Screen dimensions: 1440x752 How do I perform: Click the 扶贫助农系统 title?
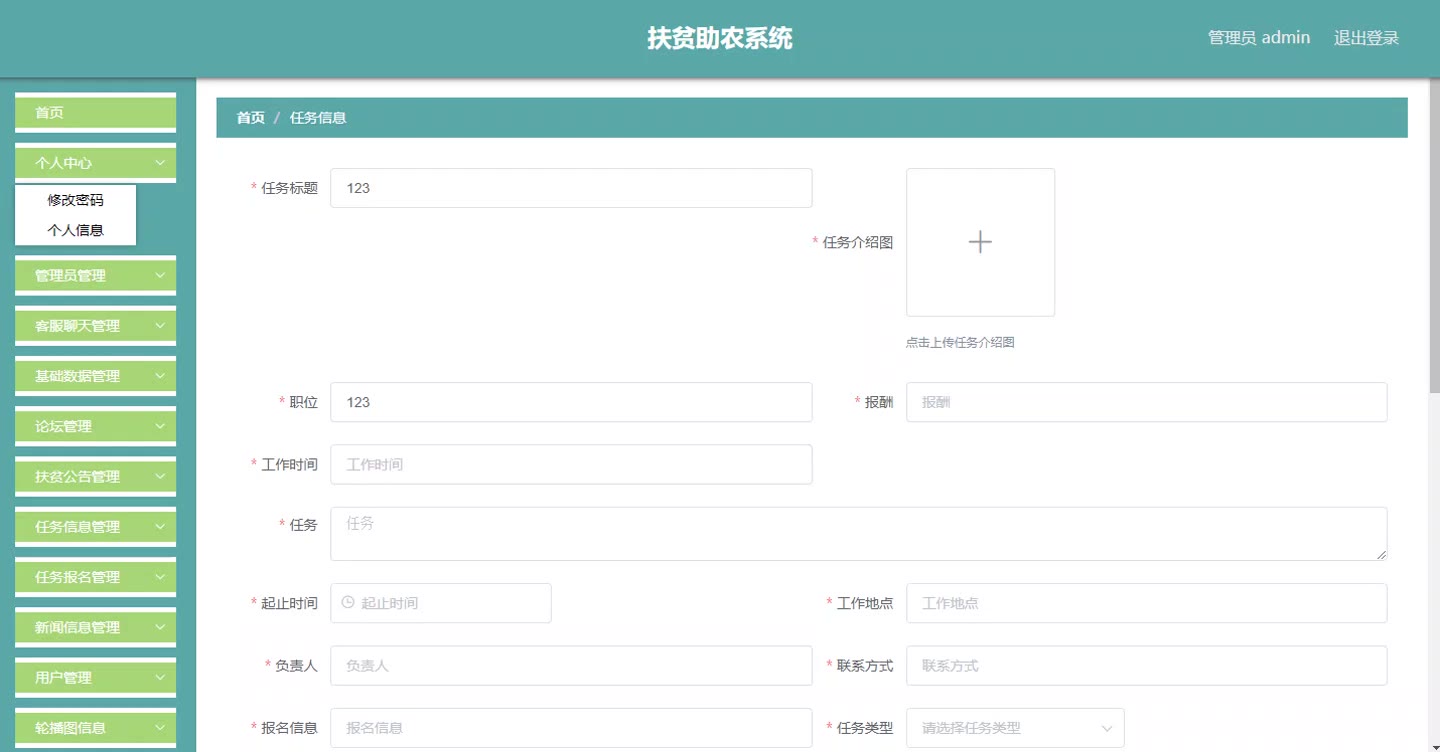tap(720, 38)
